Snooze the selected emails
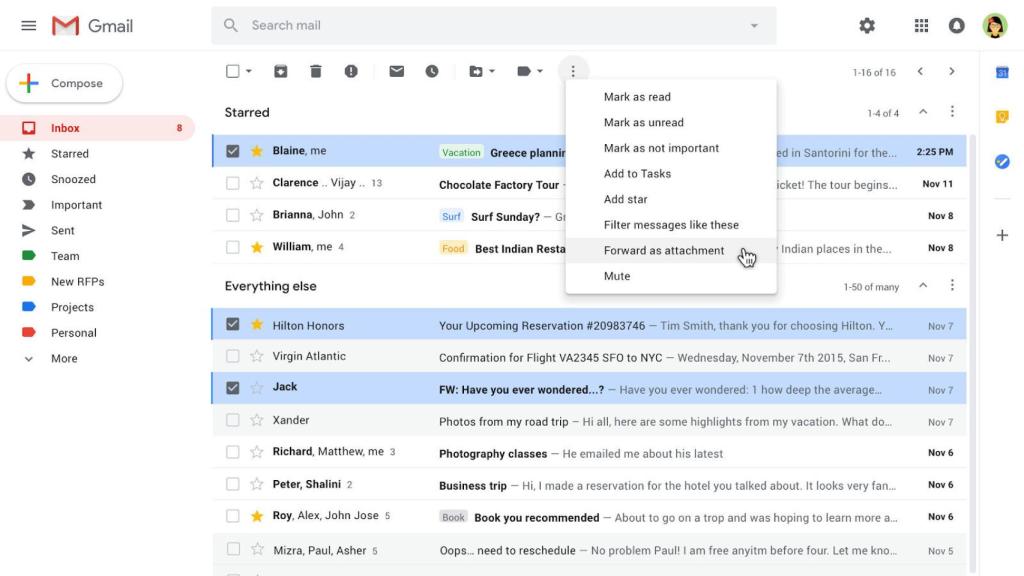This screenshot has width=1024, height=576. click(431, 71)
